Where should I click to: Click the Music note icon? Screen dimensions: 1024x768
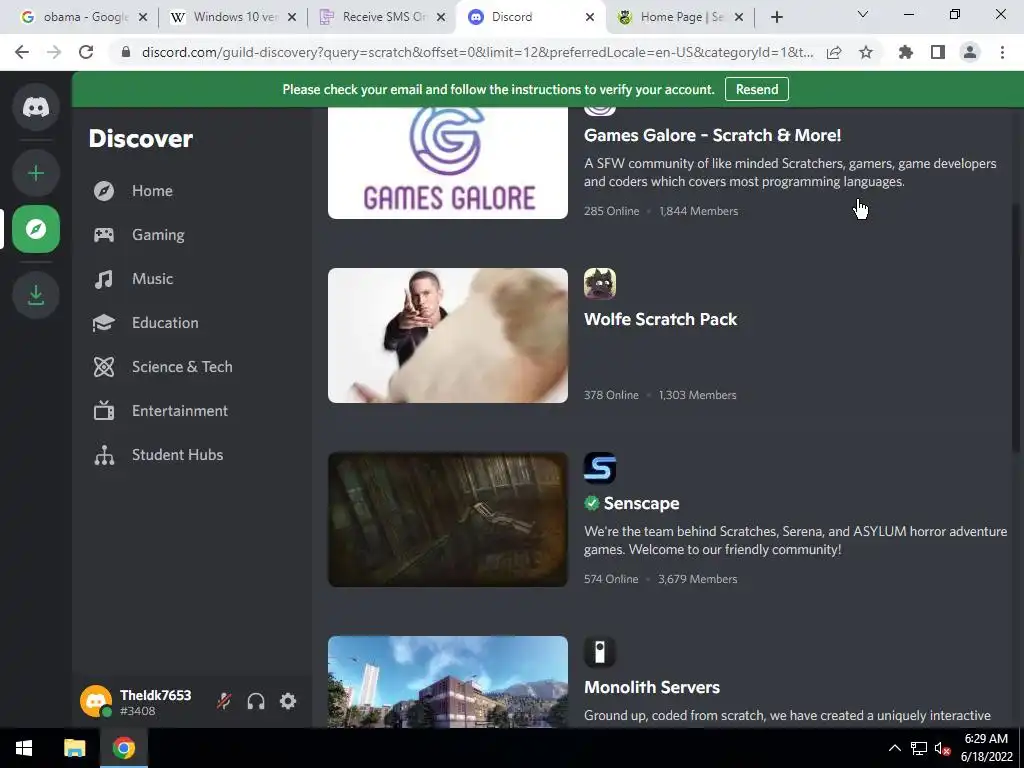[x=104, y=279]
